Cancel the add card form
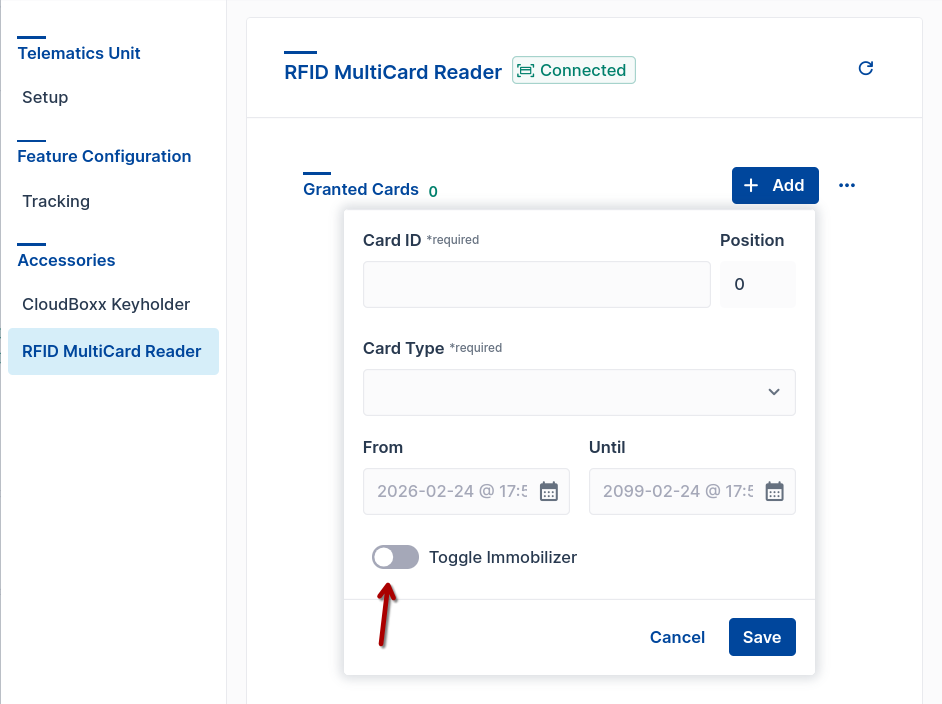Screen dimensions: 942x704 pos(677,637)
